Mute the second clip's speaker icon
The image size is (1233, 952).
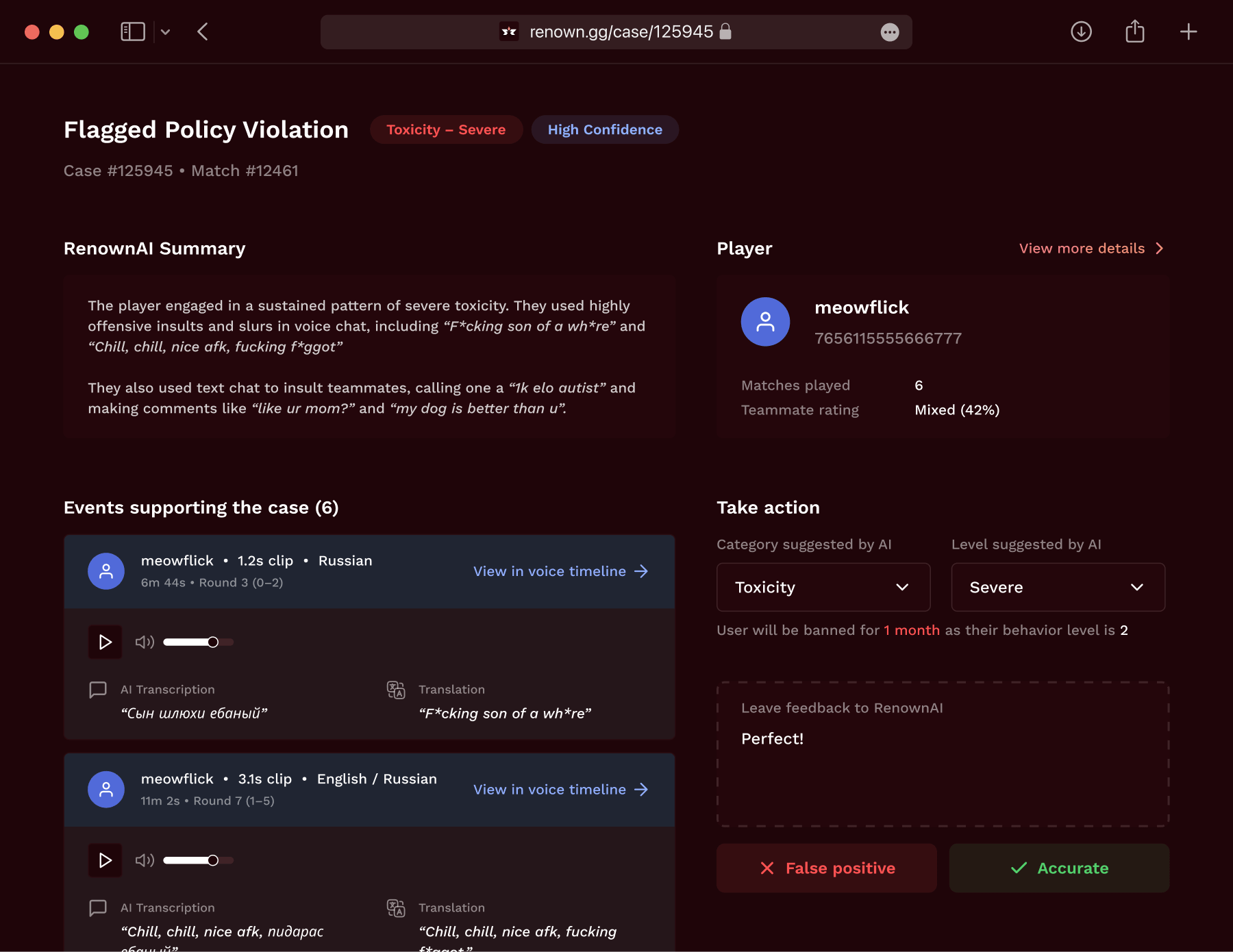click(x=144, y=860)
